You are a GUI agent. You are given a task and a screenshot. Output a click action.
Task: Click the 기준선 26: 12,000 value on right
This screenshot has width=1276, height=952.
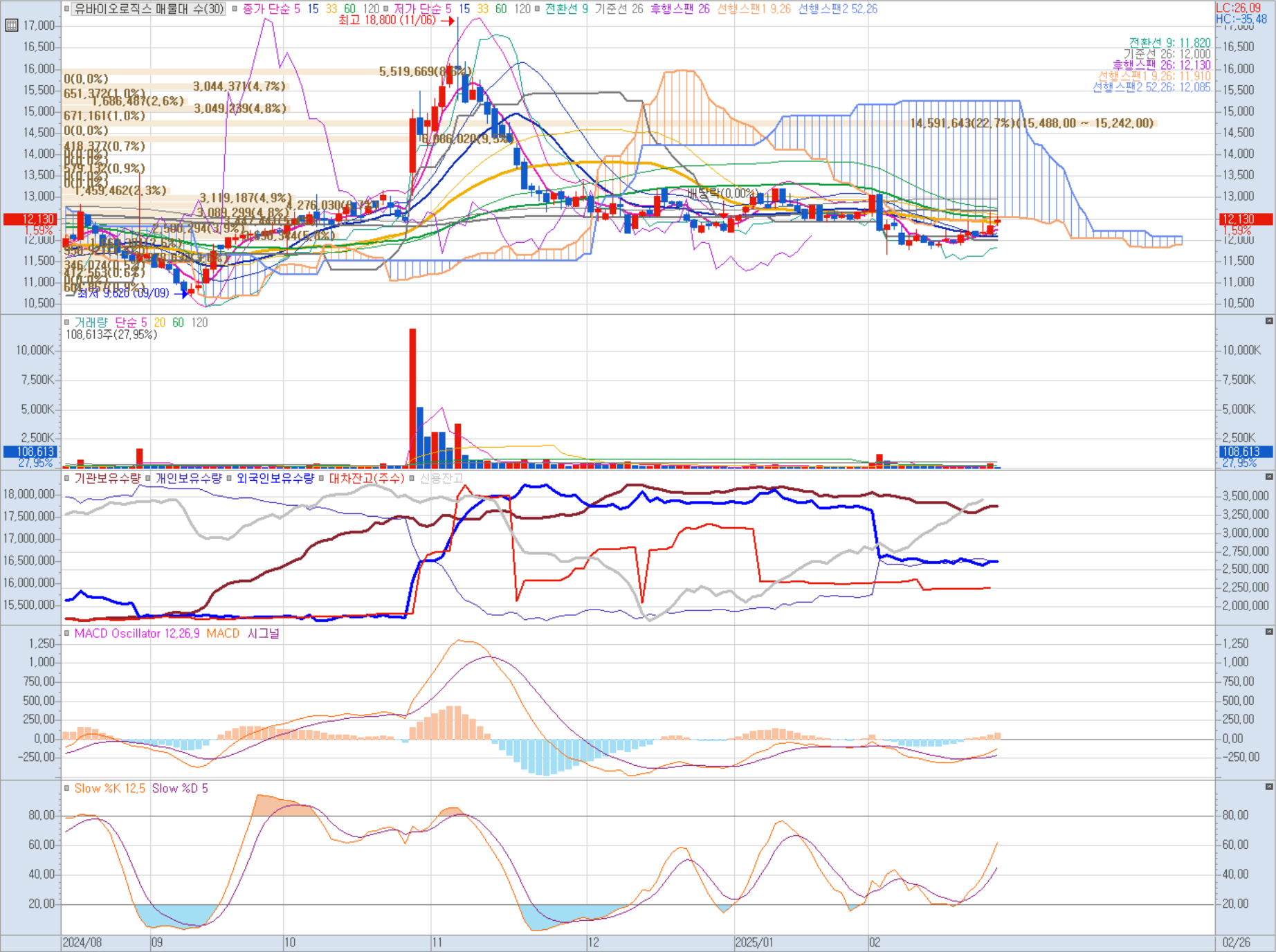[1167, 54]
